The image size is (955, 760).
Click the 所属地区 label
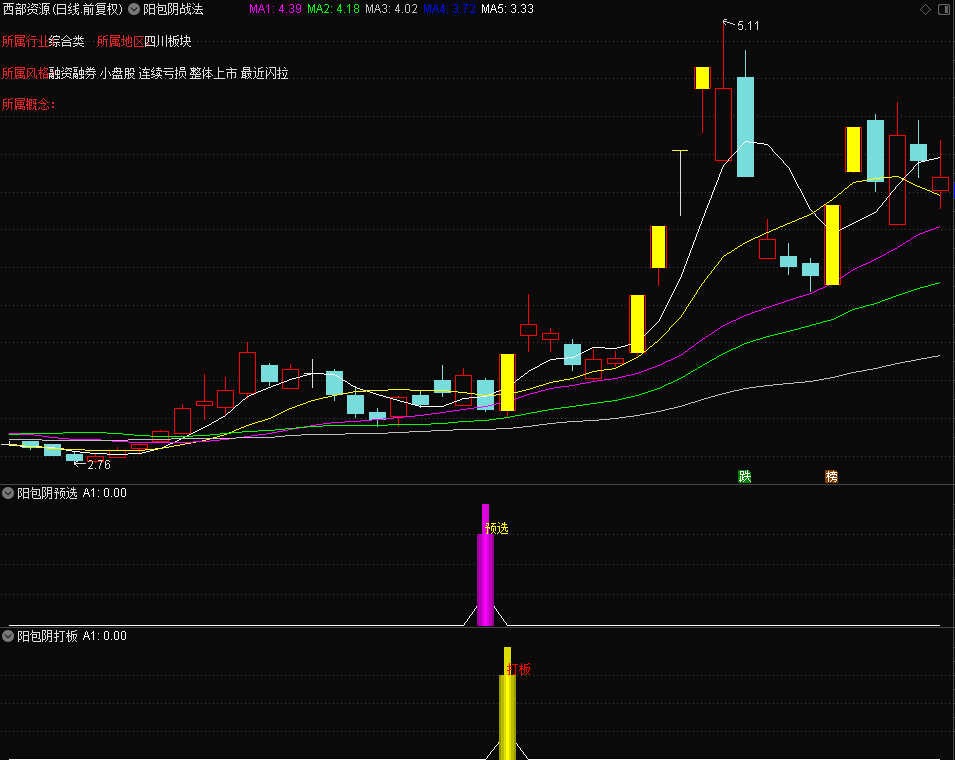[x=120, y=41]
